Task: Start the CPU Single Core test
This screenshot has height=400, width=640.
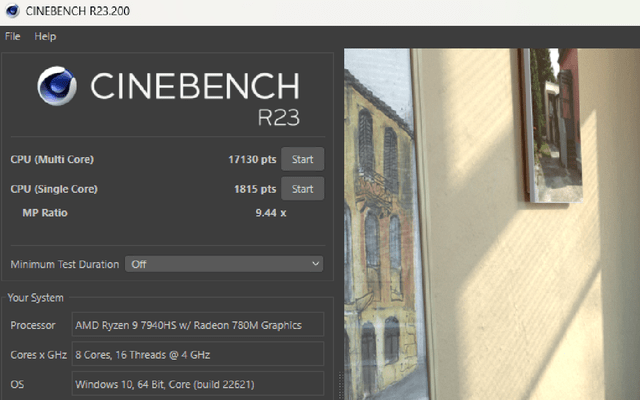Action: pos(302,189)
